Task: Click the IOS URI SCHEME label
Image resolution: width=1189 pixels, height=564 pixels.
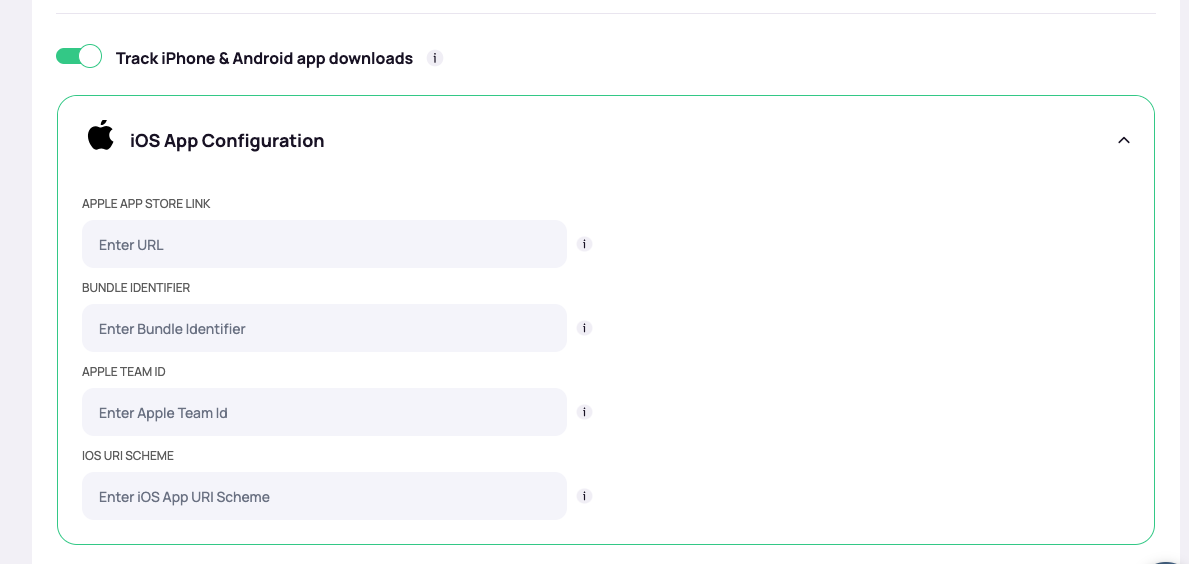Action: coord(128,456)
